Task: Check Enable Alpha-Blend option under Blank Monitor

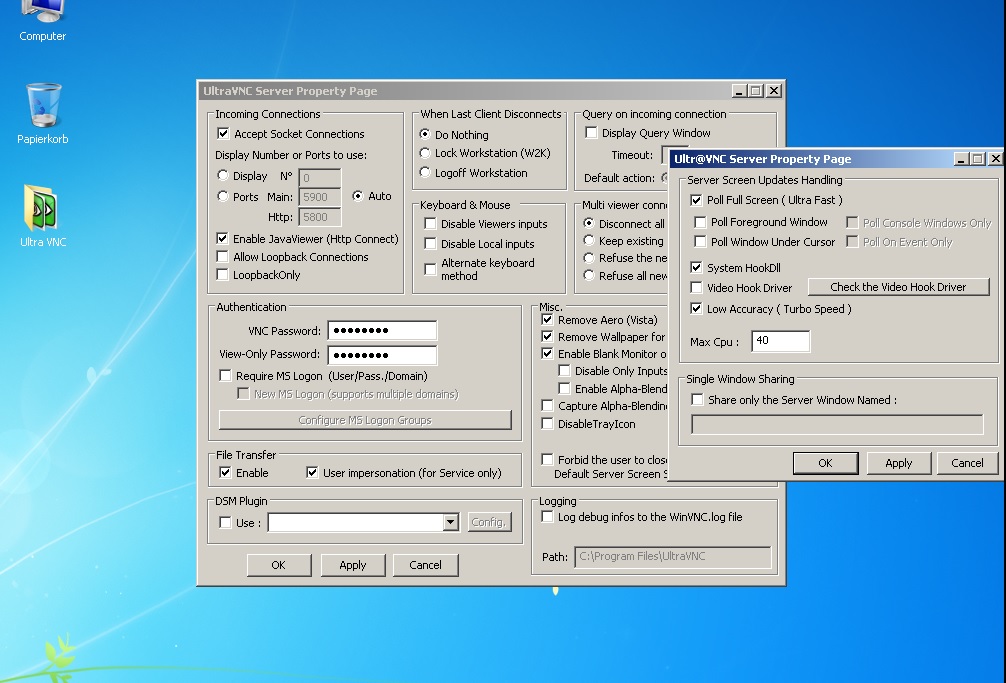Action: pos(564,389)
